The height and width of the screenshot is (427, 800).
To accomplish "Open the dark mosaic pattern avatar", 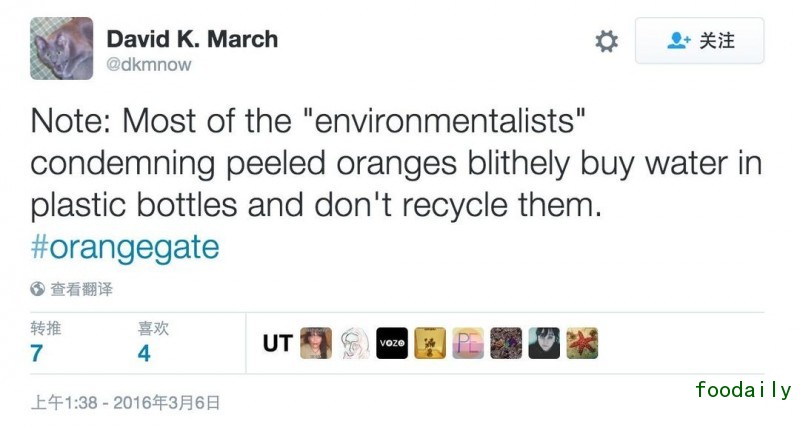I will point(506,343).
